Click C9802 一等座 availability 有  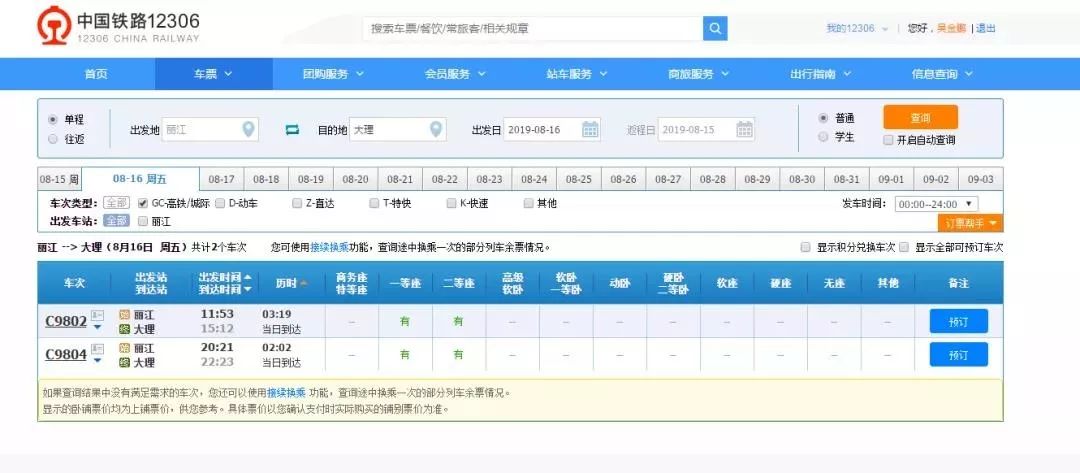pos(405,321)
